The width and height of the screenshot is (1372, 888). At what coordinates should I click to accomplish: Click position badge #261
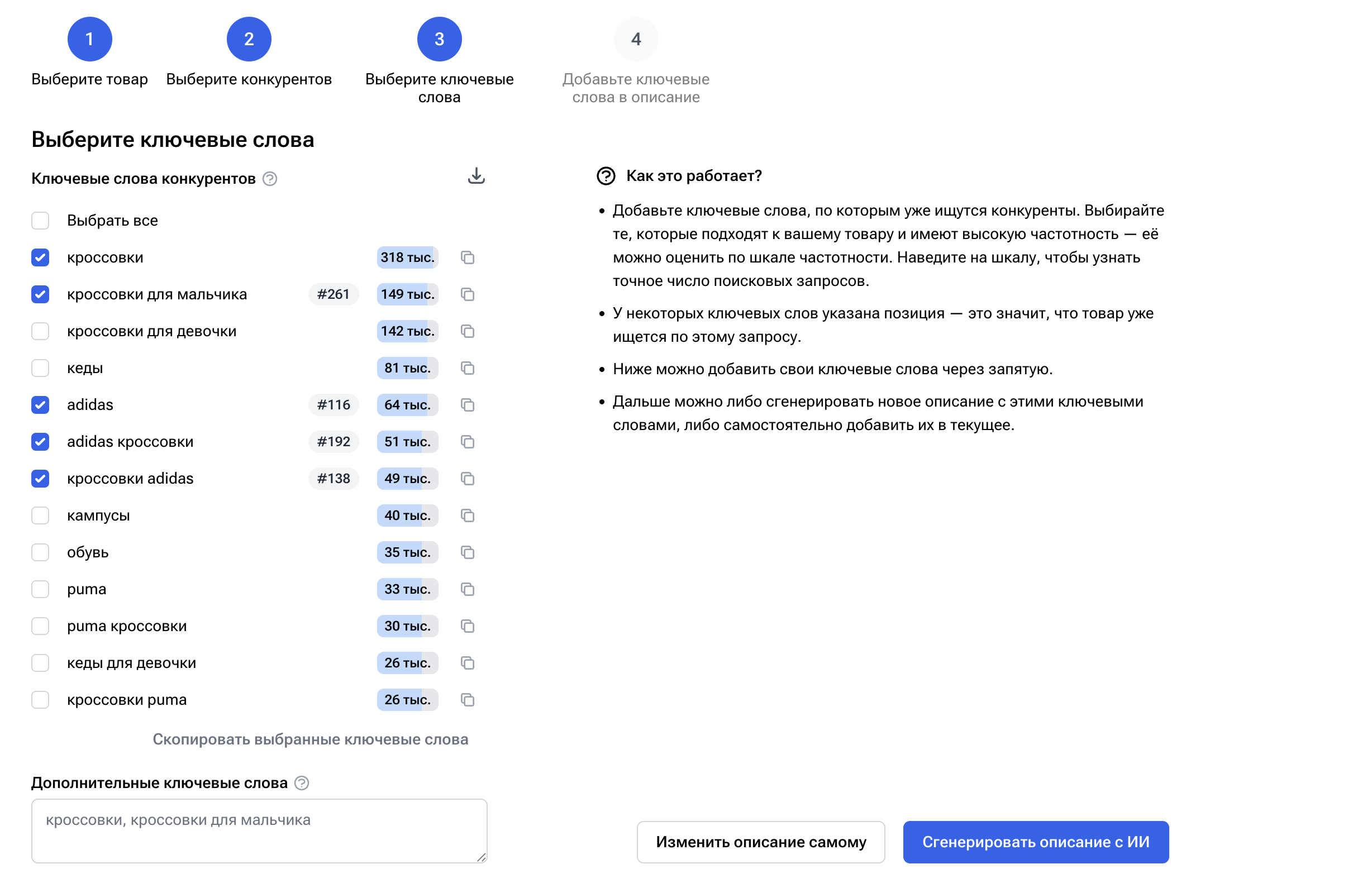point(333,294)
